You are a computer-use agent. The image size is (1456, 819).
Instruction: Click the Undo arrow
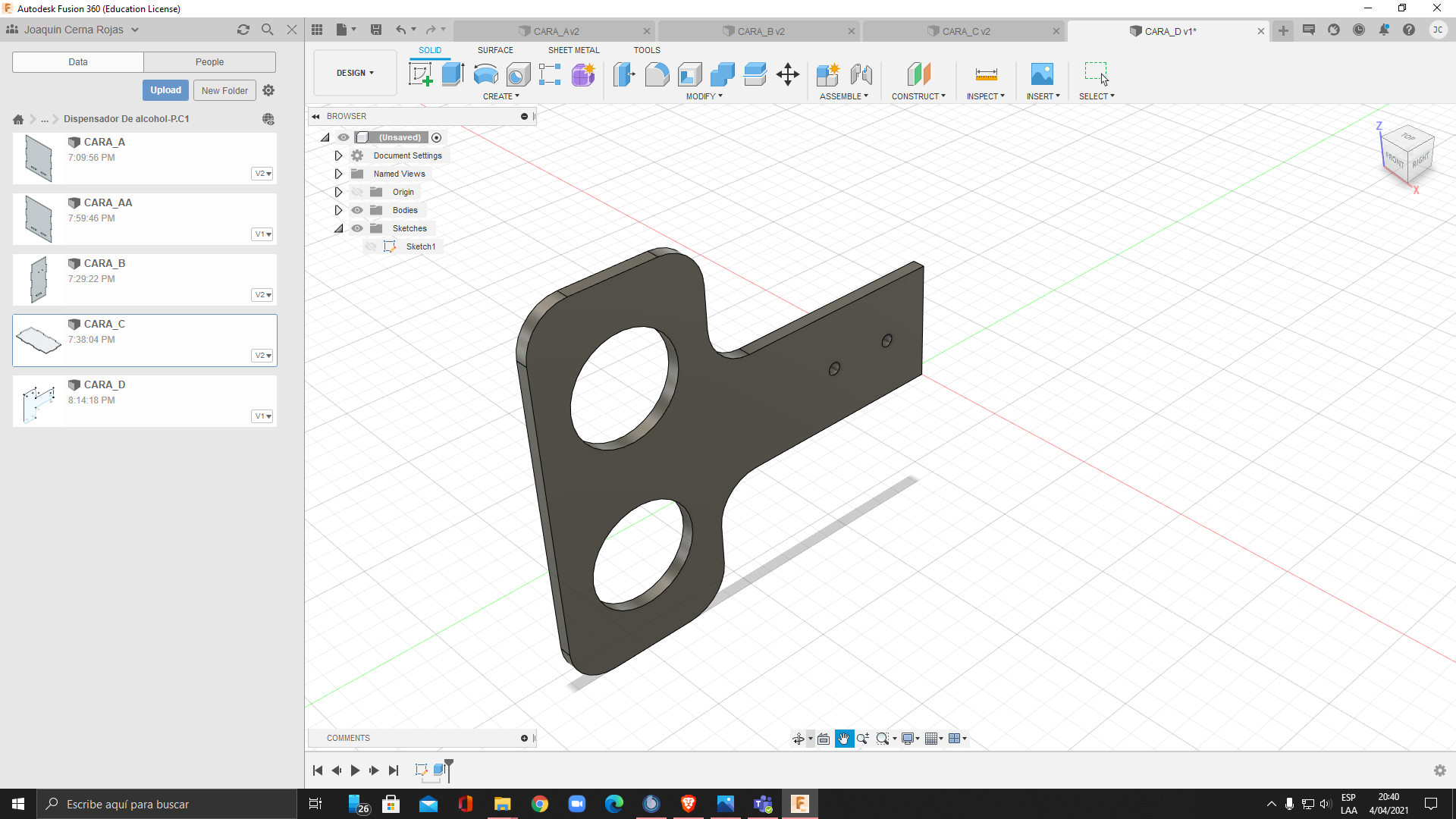[x=400, y=30]
